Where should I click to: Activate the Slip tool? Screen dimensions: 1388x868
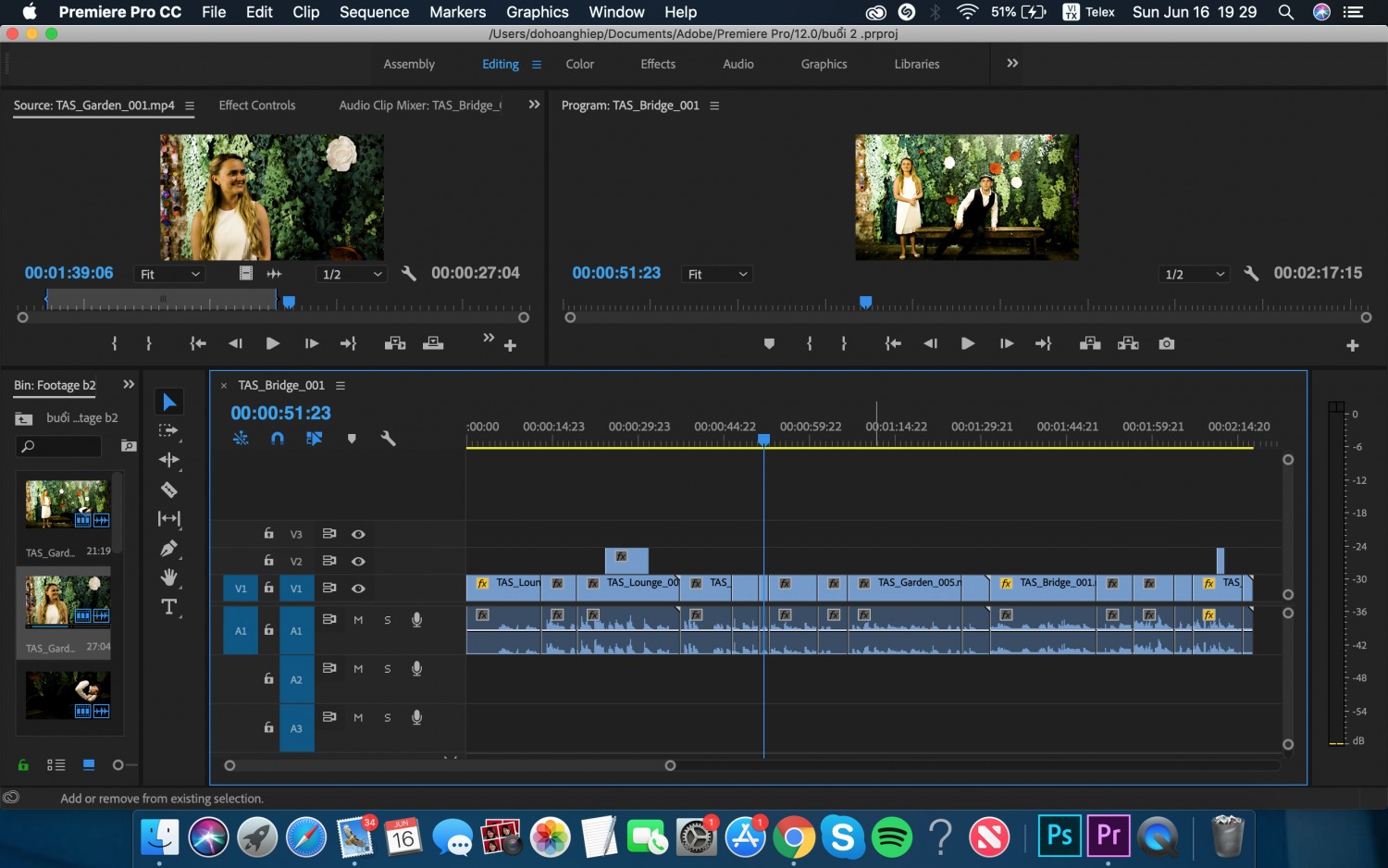(169, 518)
